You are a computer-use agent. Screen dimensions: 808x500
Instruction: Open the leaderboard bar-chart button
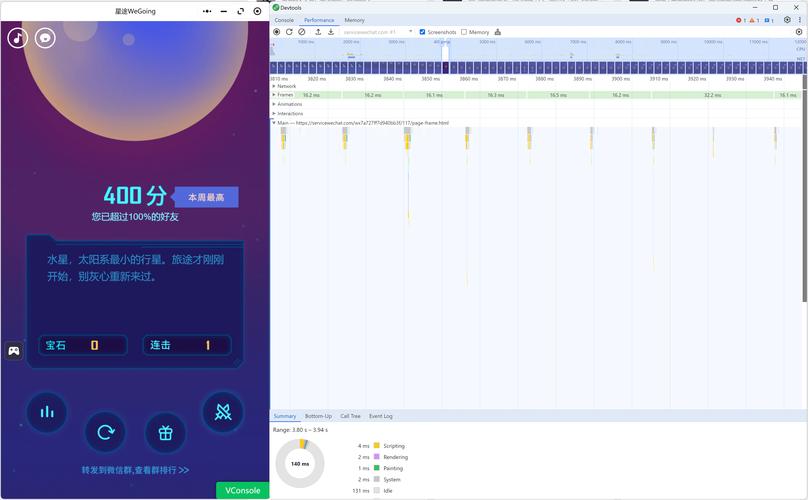(x=47, y=412)
